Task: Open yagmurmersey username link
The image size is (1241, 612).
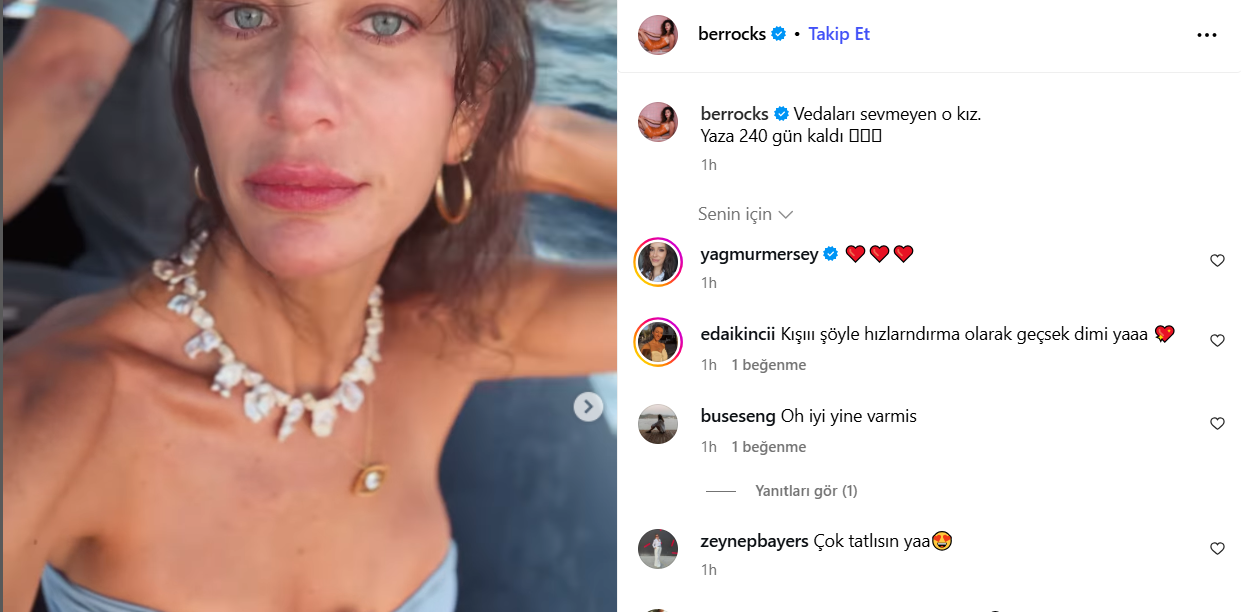Action: click(759, 254)
